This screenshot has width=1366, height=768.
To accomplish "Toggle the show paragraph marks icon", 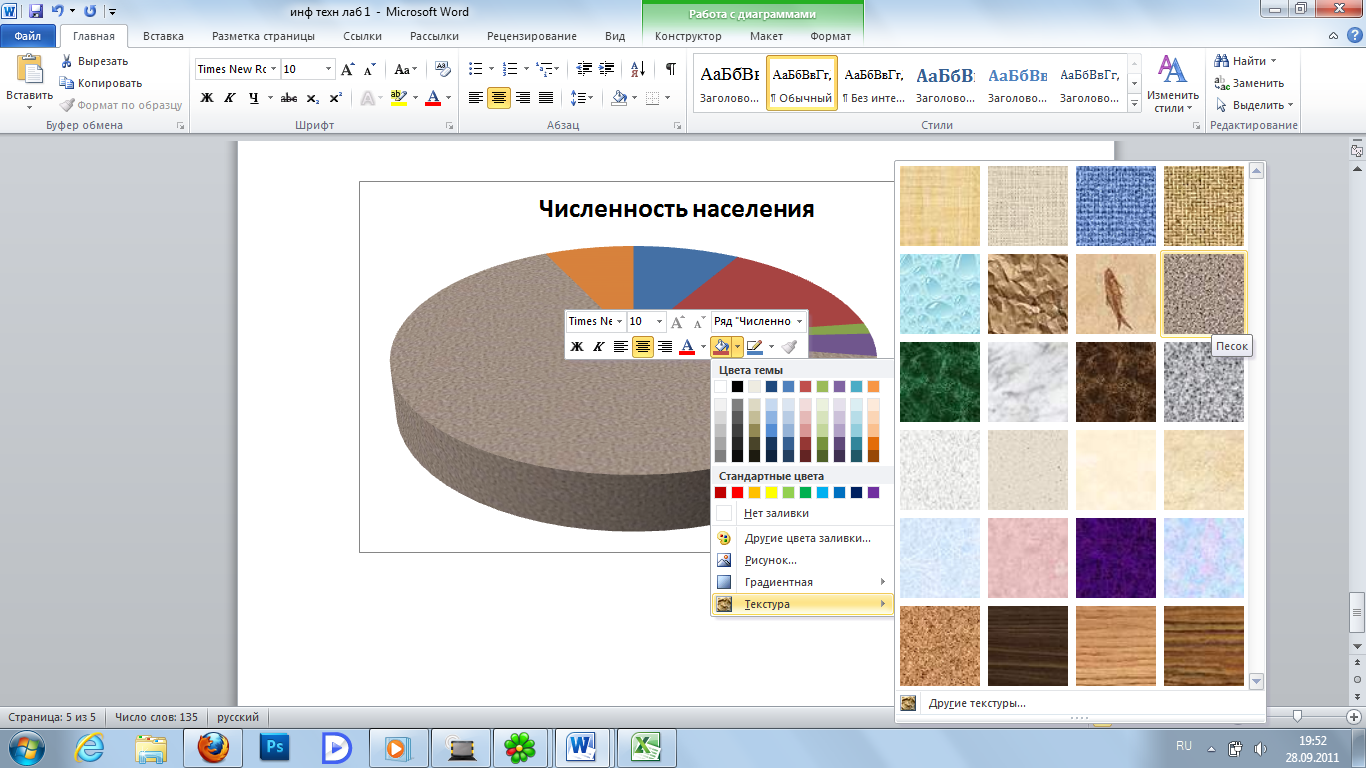I will (670, 69).
